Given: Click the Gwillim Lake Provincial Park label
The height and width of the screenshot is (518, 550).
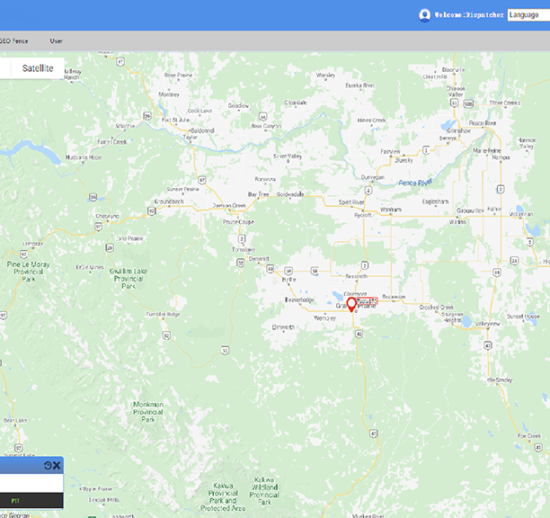Looking at the screenshot, I should coord(128,278).
